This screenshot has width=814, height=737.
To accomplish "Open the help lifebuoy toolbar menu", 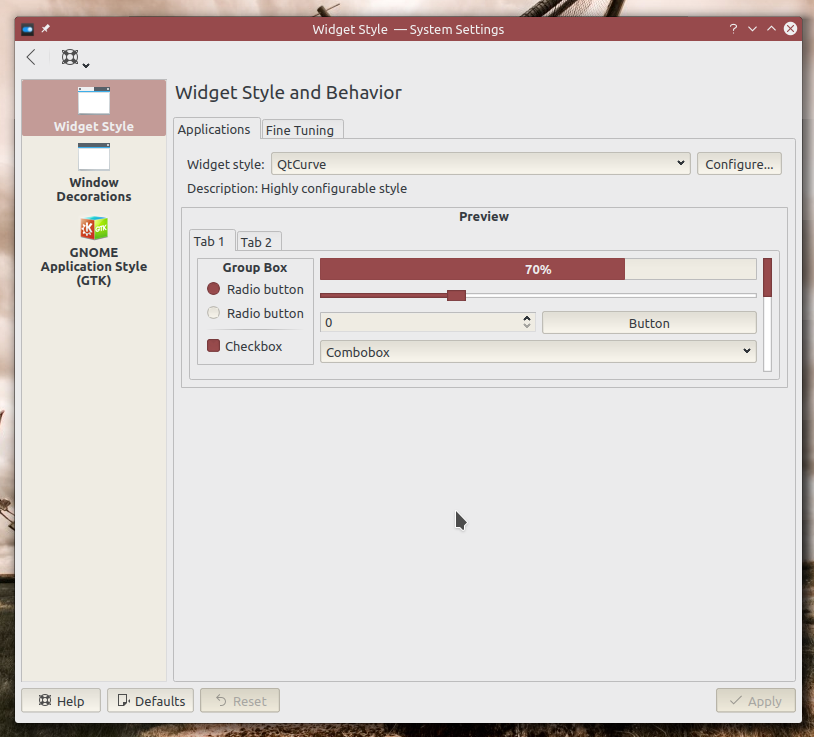I will [x=75, y=58].
